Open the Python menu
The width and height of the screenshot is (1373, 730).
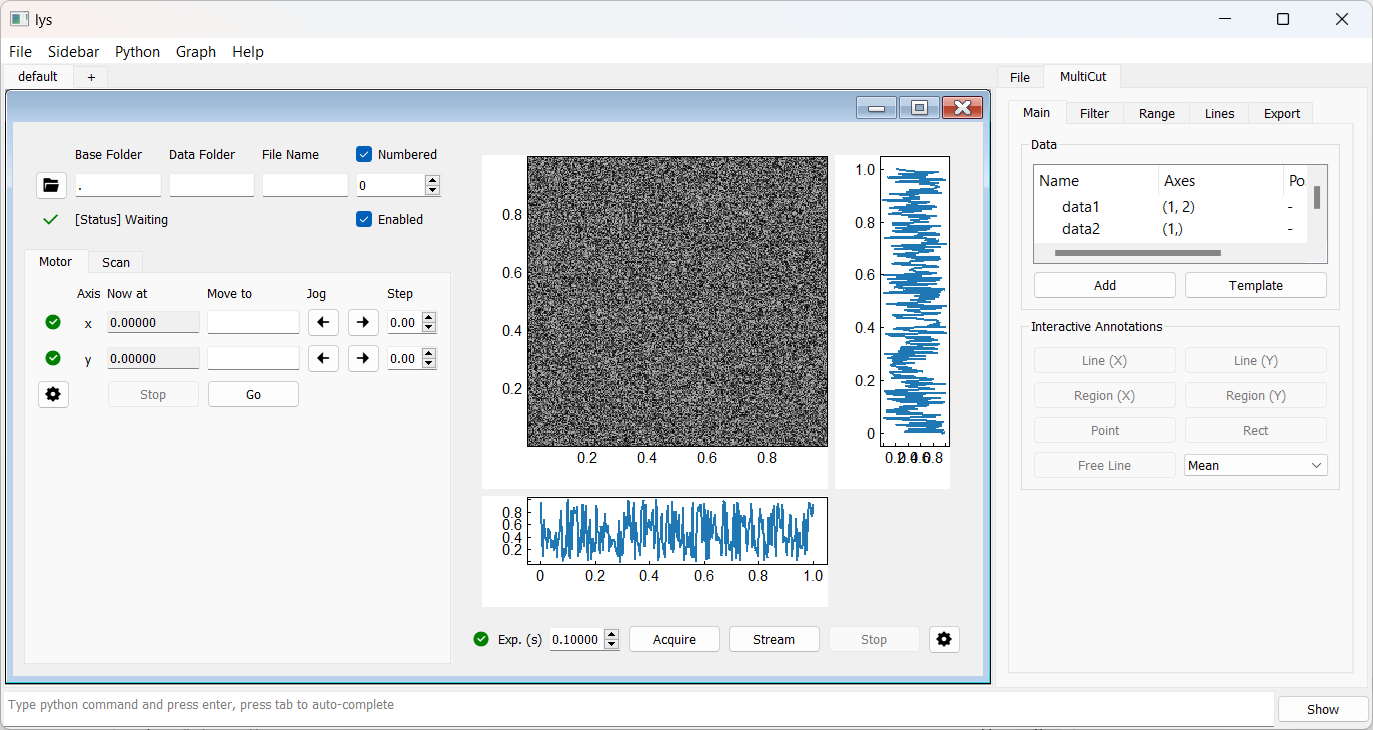pyautogui.click(x=137, y=52)
